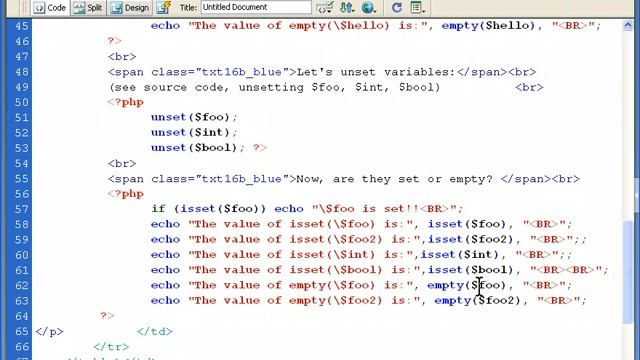The image size is (640, 360).
Task: Click isset($int) call on line 60
Action: coord(460,255)
